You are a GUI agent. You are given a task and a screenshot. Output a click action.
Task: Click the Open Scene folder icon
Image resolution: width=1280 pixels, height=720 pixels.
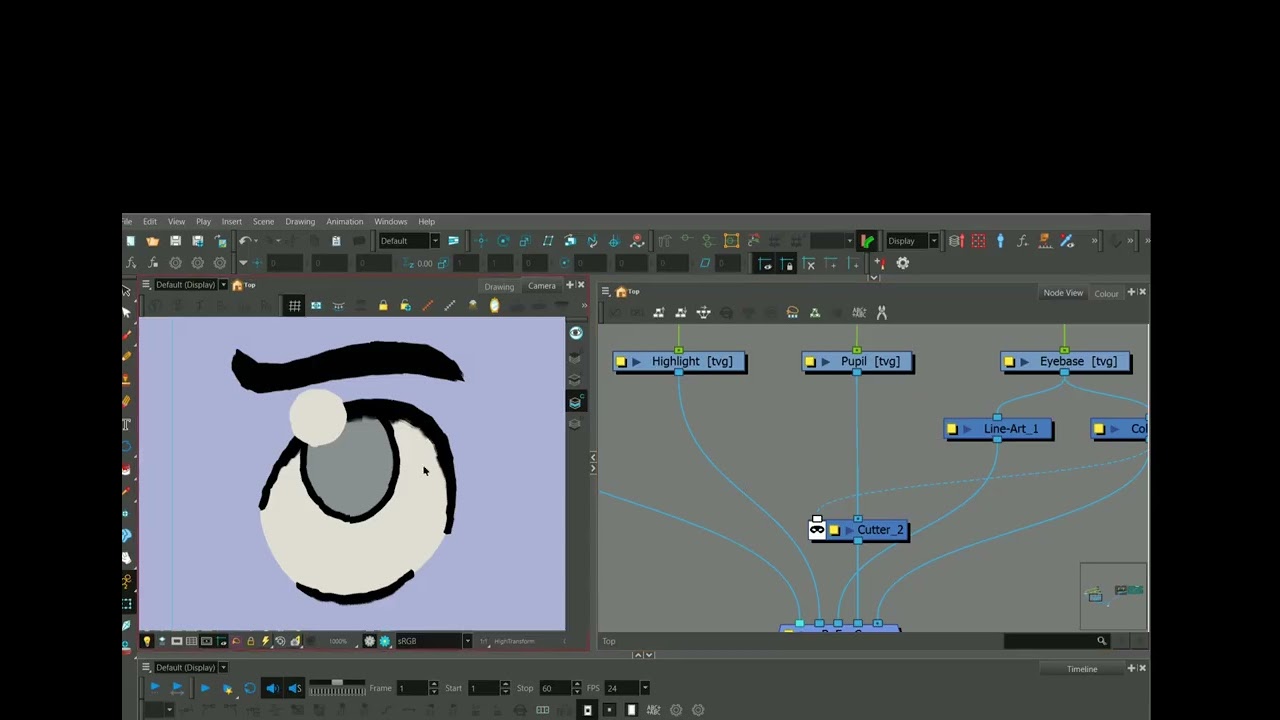pyautogui.click(x=152, y=241)
